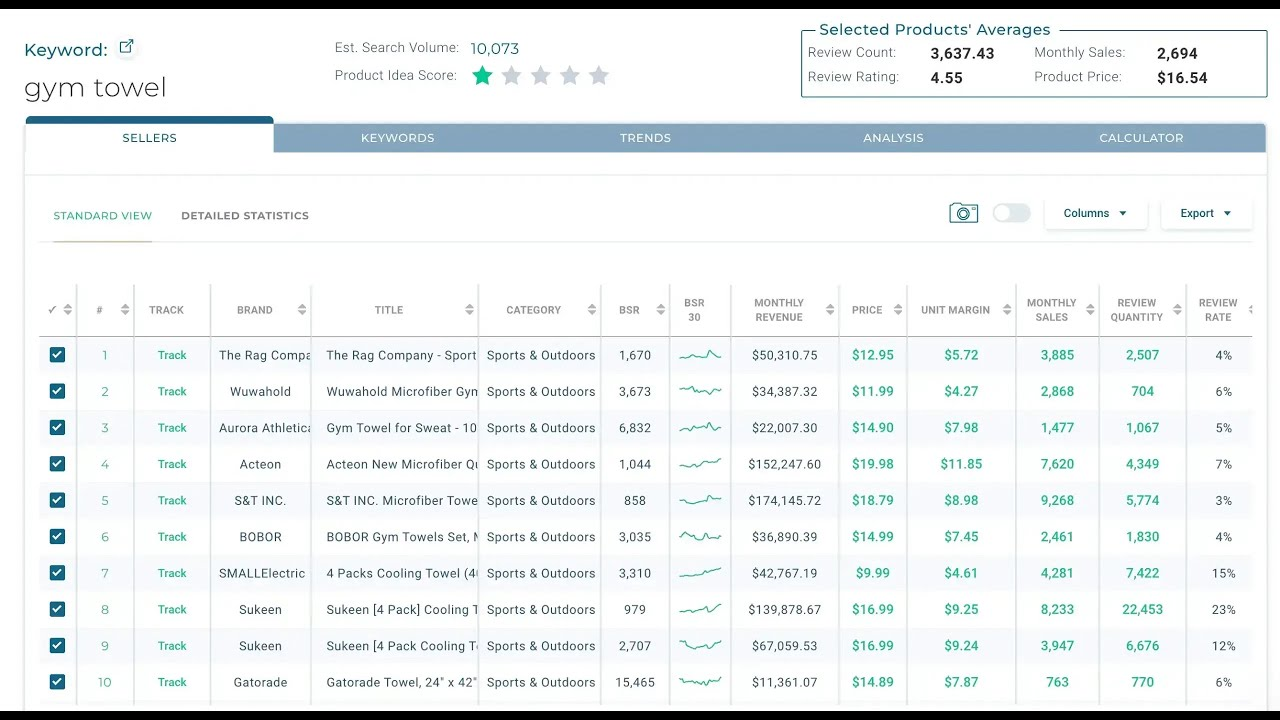Sort by the Brand column arrows
This screenshot has height=720, width=1280.
[302, 310]
